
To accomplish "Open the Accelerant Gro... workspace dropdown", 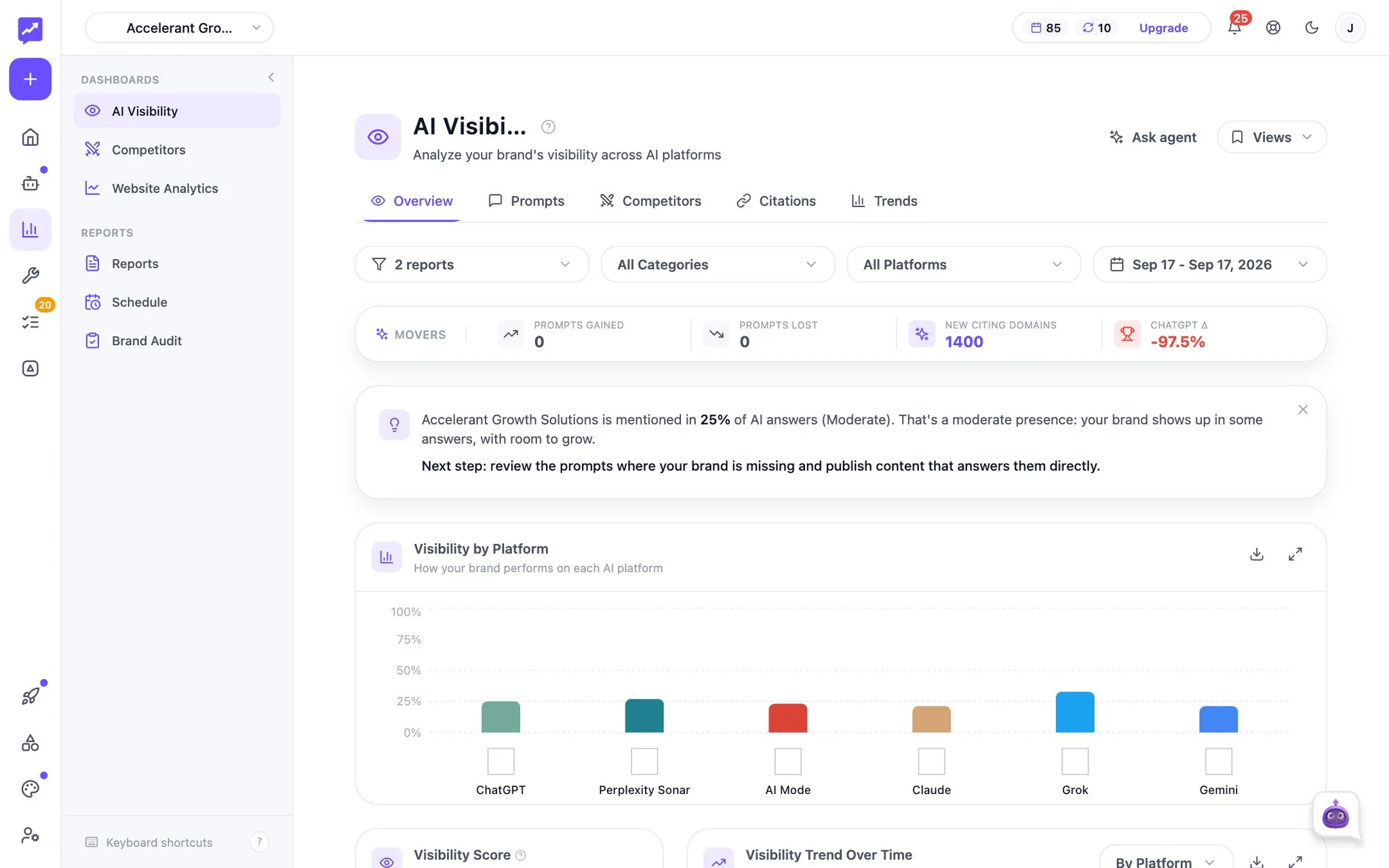I will tap(179, 28).
